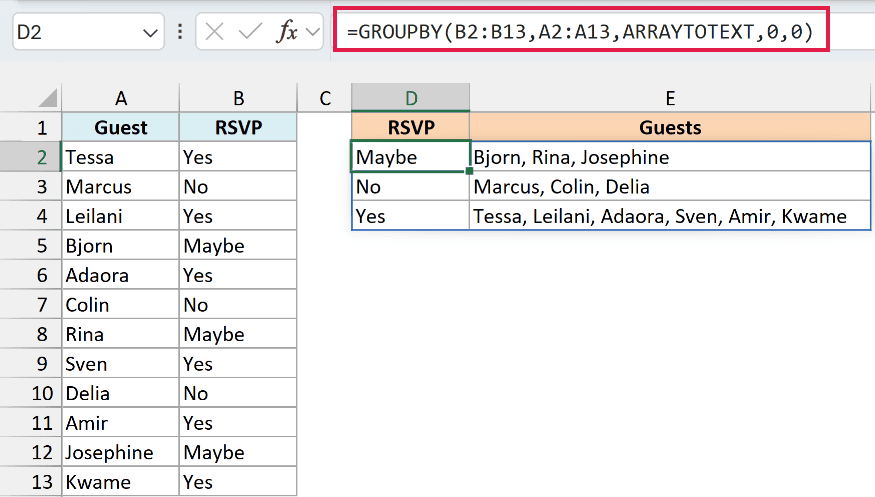
Task: Click the formula bar GROUPBY formula
Action: [x=581, y=32]
